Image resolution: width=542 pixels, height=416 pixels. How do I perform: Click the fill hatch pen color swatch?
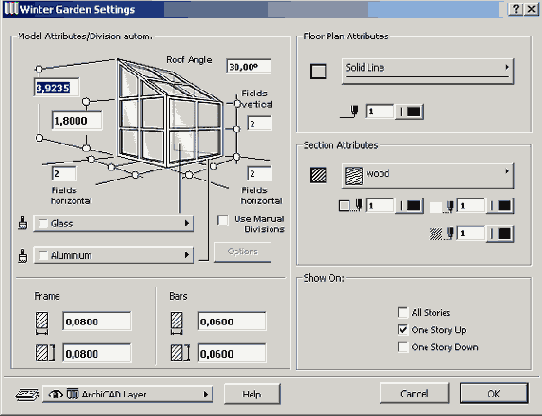click(501, 234)
